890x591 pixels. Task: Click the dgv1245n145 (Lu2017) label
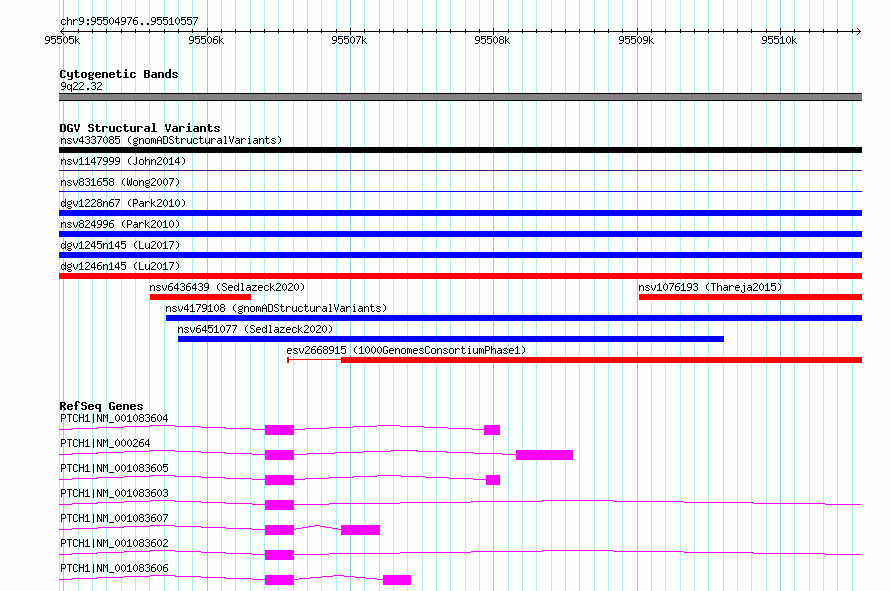(120, 245)
